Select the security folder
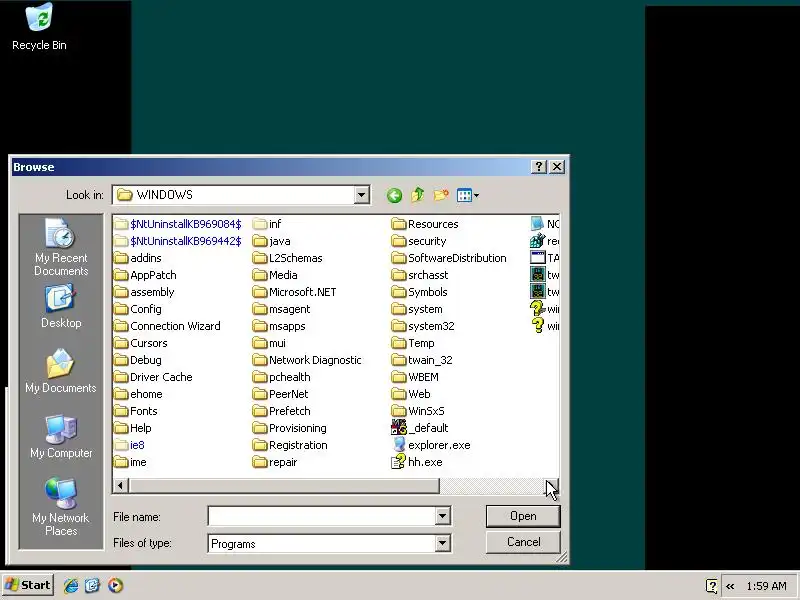The height and width of the screenshot is (600, 800). pyautogui.click(x=419, y=241)
